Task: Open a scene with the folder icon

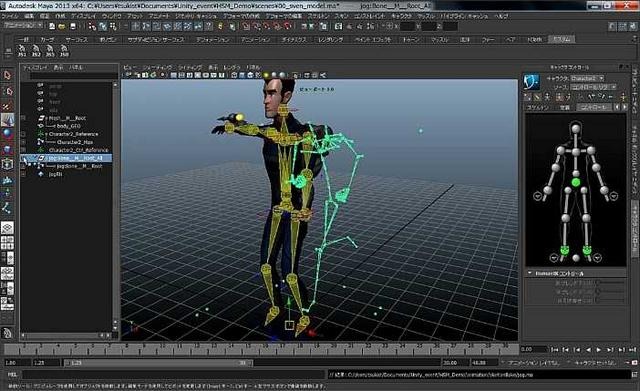Action: [62, 26]
